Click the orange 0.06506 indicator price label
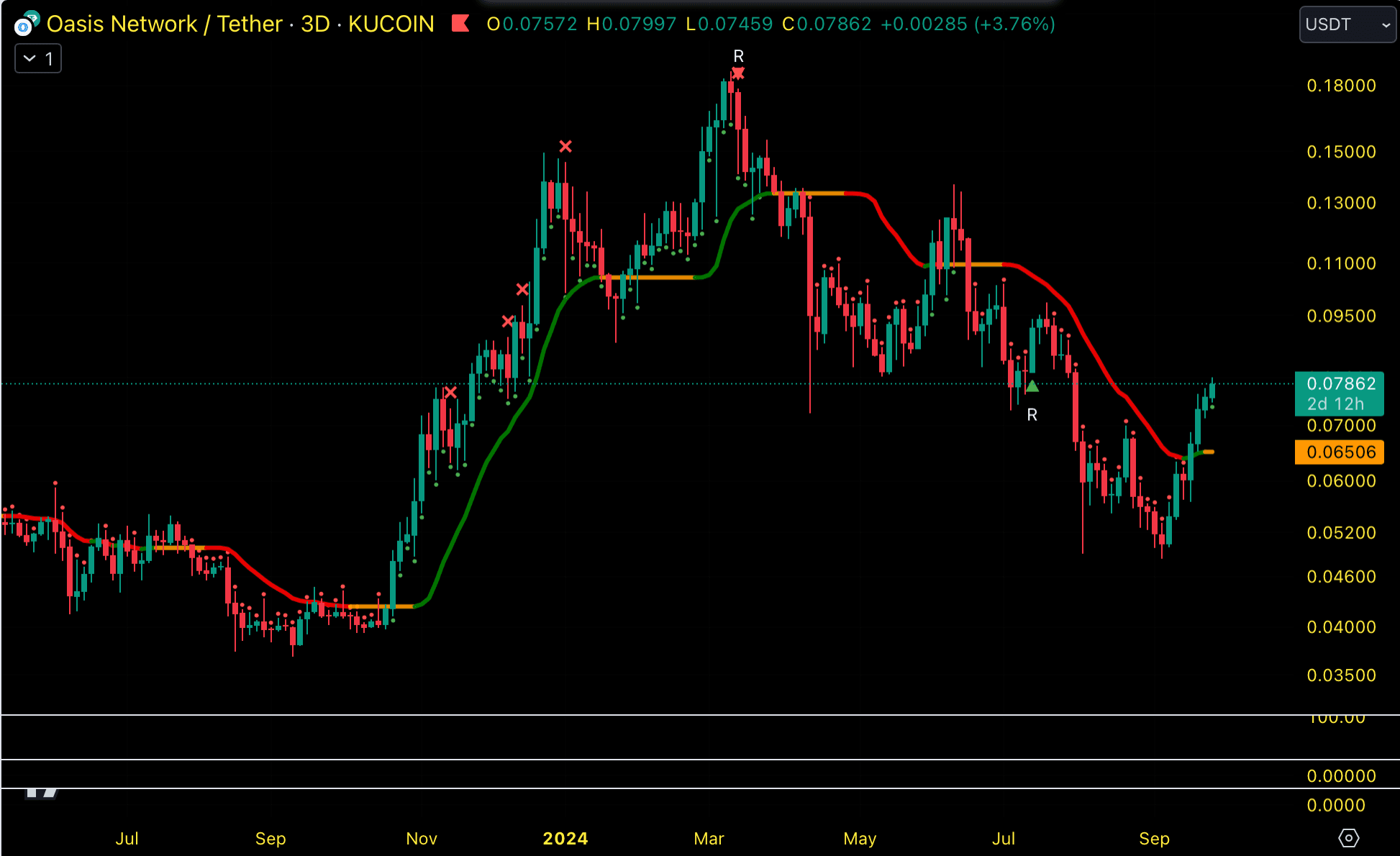This screenshot has height=856, width=1400. coord(1340,452)
